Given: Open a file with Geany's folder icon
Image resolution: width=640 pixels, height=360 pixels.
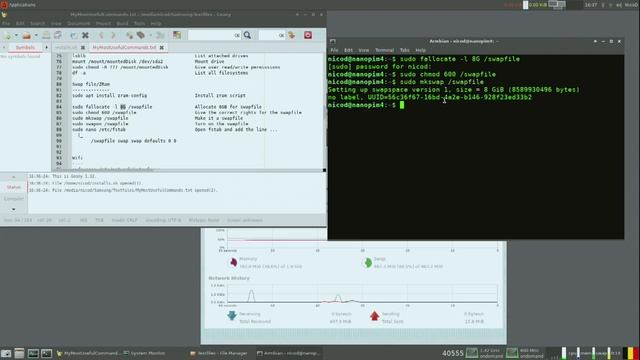Looking at the screenshot, I should (x=27, y=36).
